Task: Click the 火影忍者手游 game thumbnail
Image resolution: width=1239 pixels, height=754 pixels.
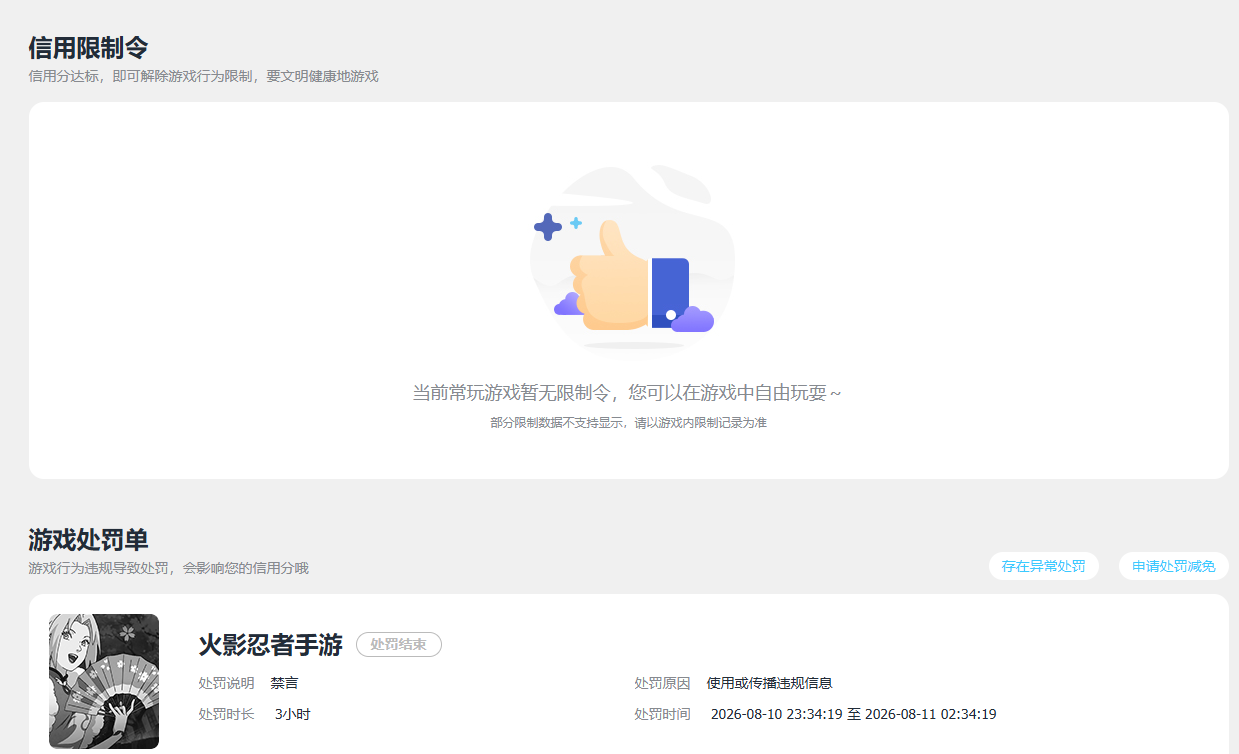Action: point(104,681)
